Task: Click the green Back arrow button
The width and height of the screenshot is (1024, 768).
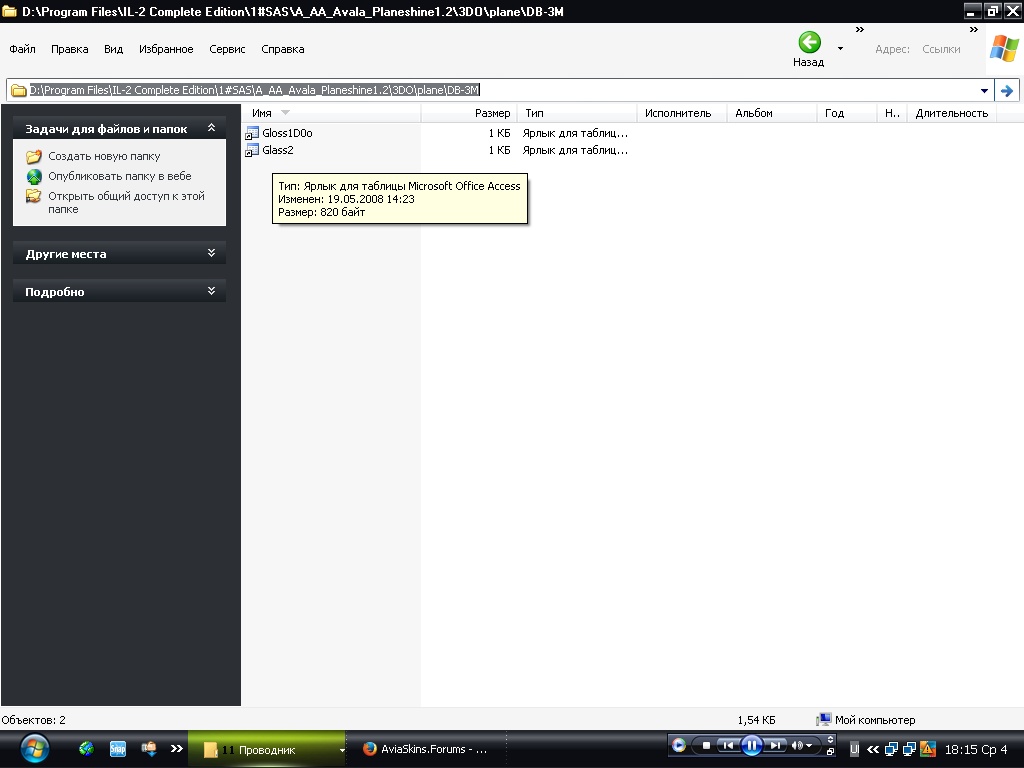Action: point(809,42)
